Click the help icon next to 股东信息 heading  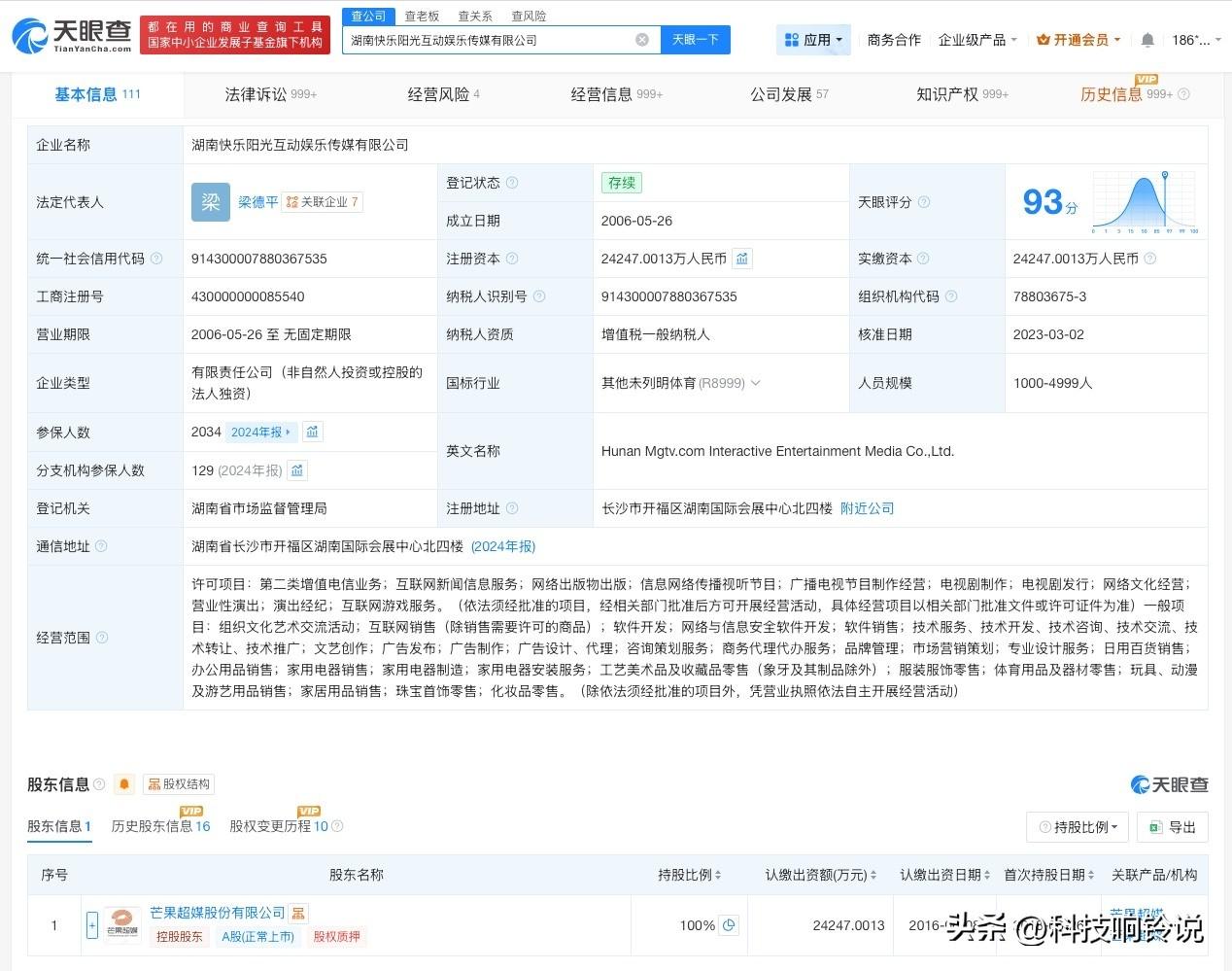[x=99, y=784]
